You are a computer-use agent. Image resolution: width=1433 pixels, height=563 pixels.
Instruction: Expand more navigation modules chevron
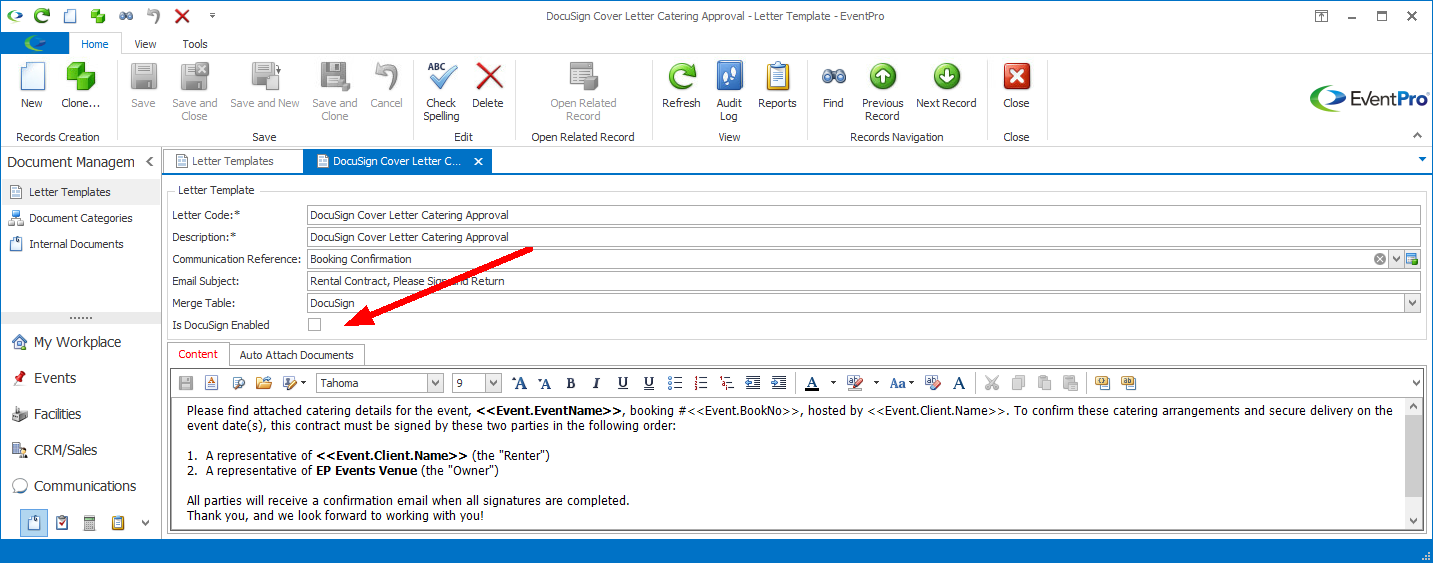pyautogui.click(x=146, y=523)
